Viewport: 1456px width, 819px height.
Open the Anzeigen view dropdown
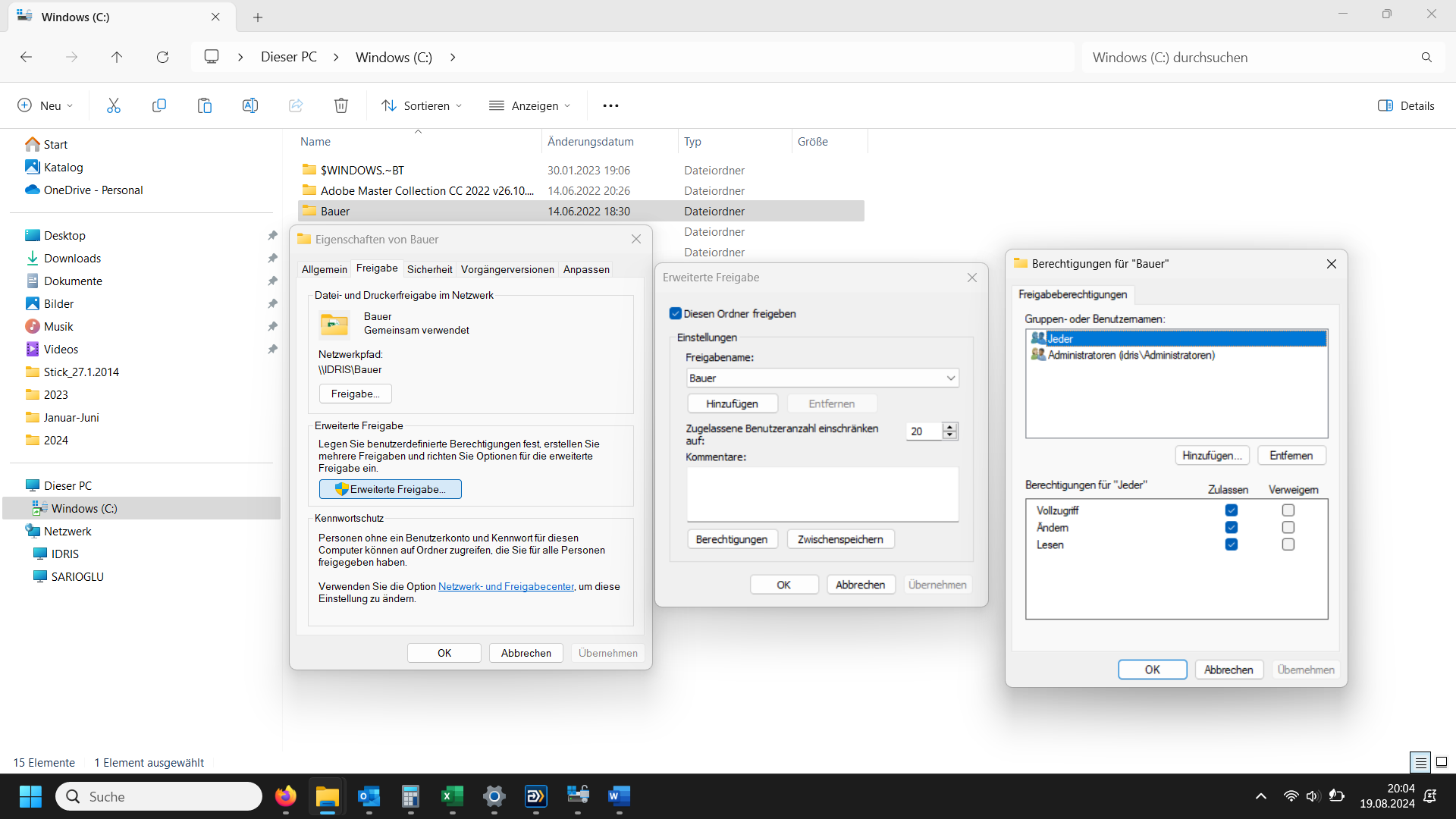pyautogui.click(x=529, y=105)
